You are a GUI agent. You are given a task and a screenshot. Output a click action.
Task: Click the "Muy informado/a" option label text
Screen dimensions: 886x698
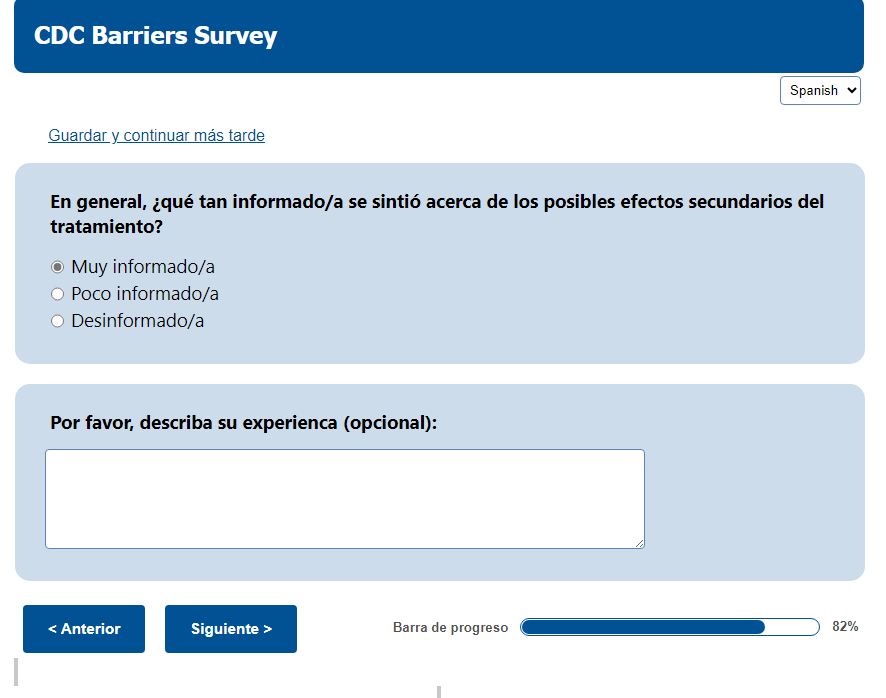pyautogui.click(x=143, y=267)
